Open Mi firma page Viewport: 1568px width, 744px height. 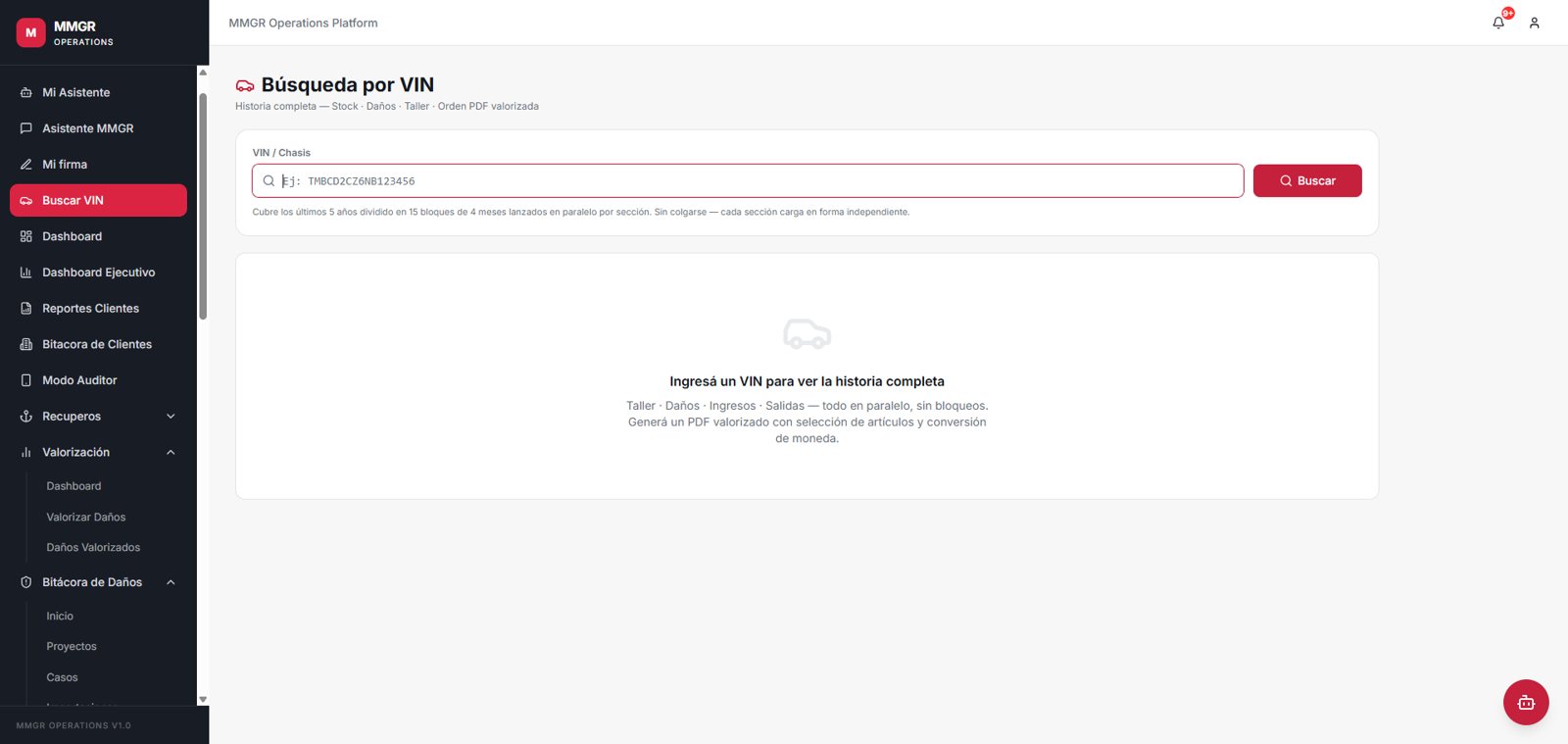98,165
